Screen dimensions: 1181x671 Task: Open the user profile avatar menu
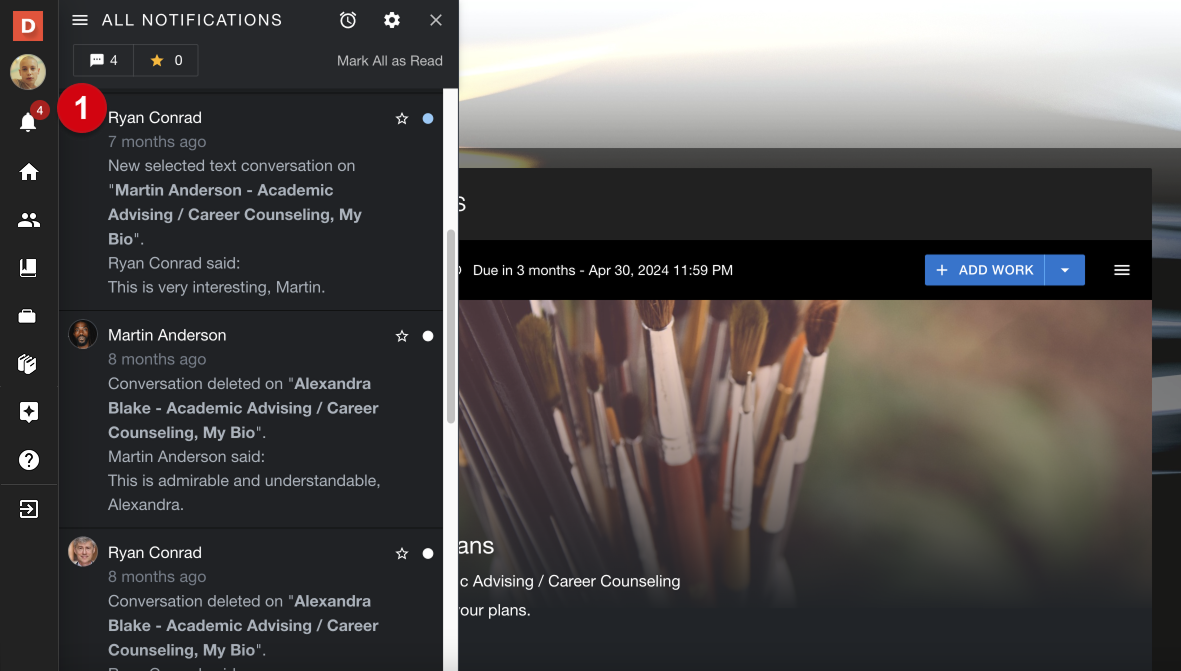coord(28,72)
